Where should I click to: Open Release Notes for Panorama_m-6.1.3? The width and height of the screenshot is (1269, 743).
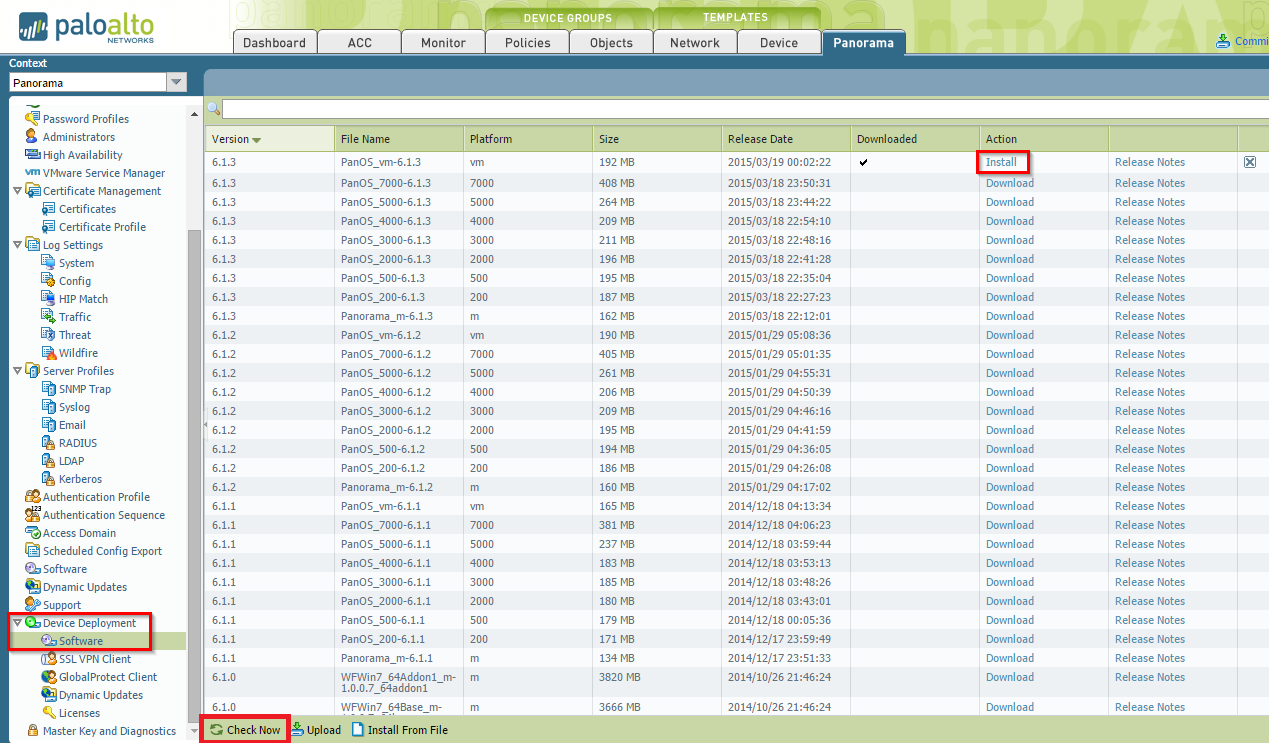tap(1149, 316)
